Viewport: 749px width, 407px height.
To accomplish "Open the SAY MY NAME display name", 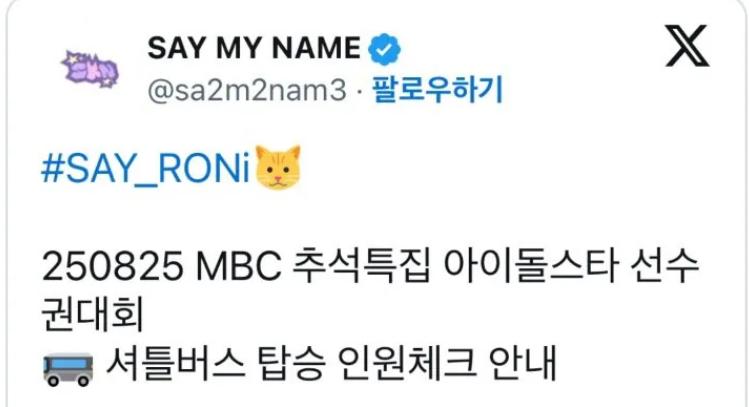I will tap(254, 48).
